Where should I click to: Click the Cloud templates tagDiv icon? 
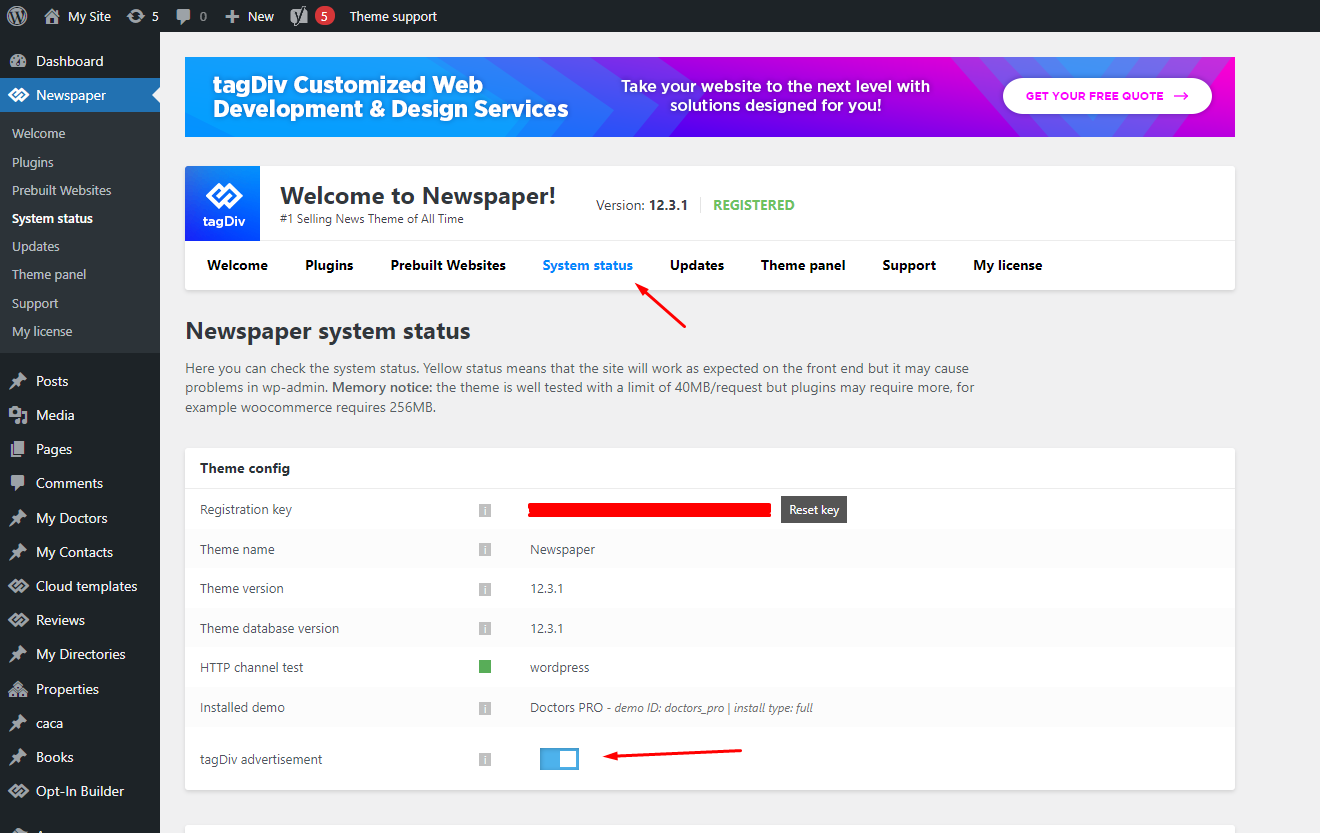tap(18, 586)
